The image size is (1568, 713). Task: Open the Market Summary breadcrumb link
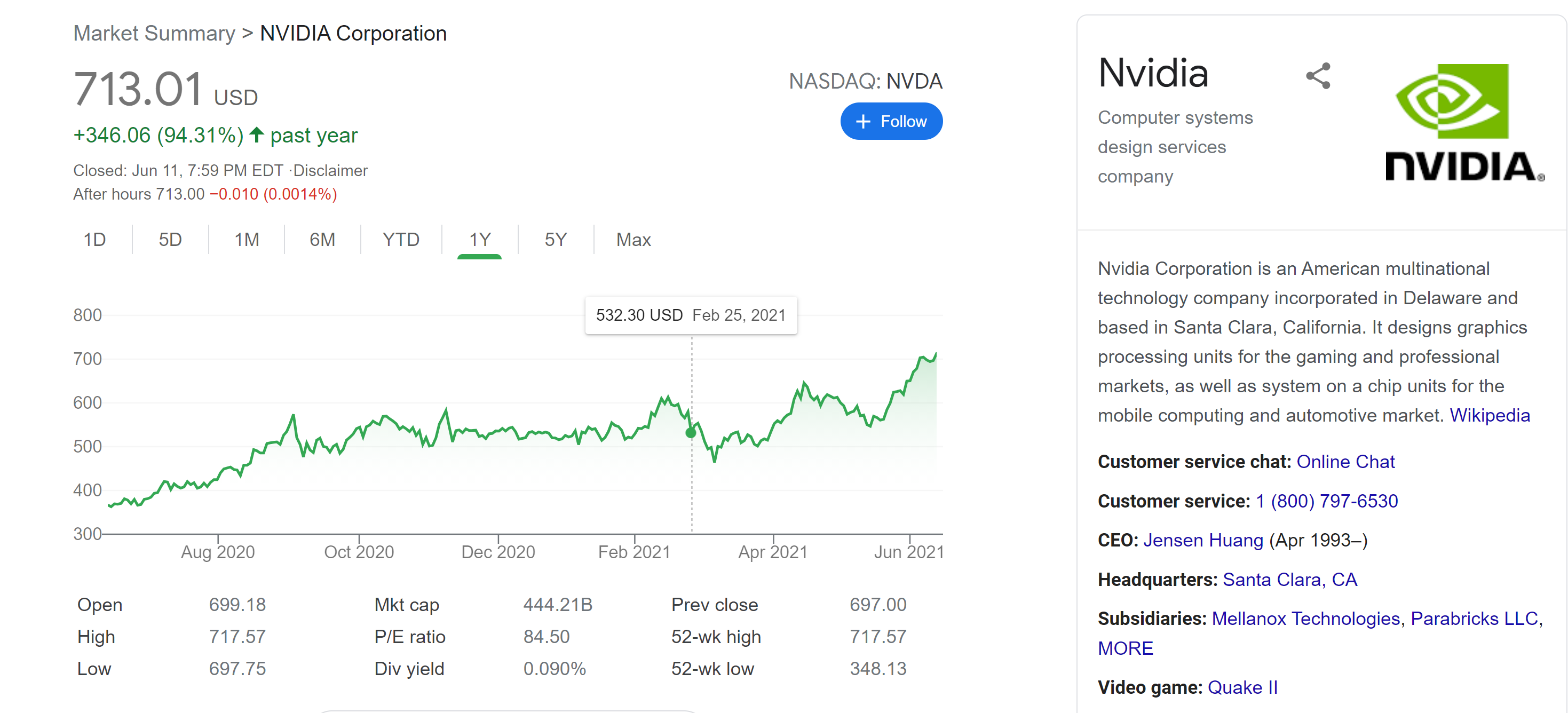[x=154, y=34]
